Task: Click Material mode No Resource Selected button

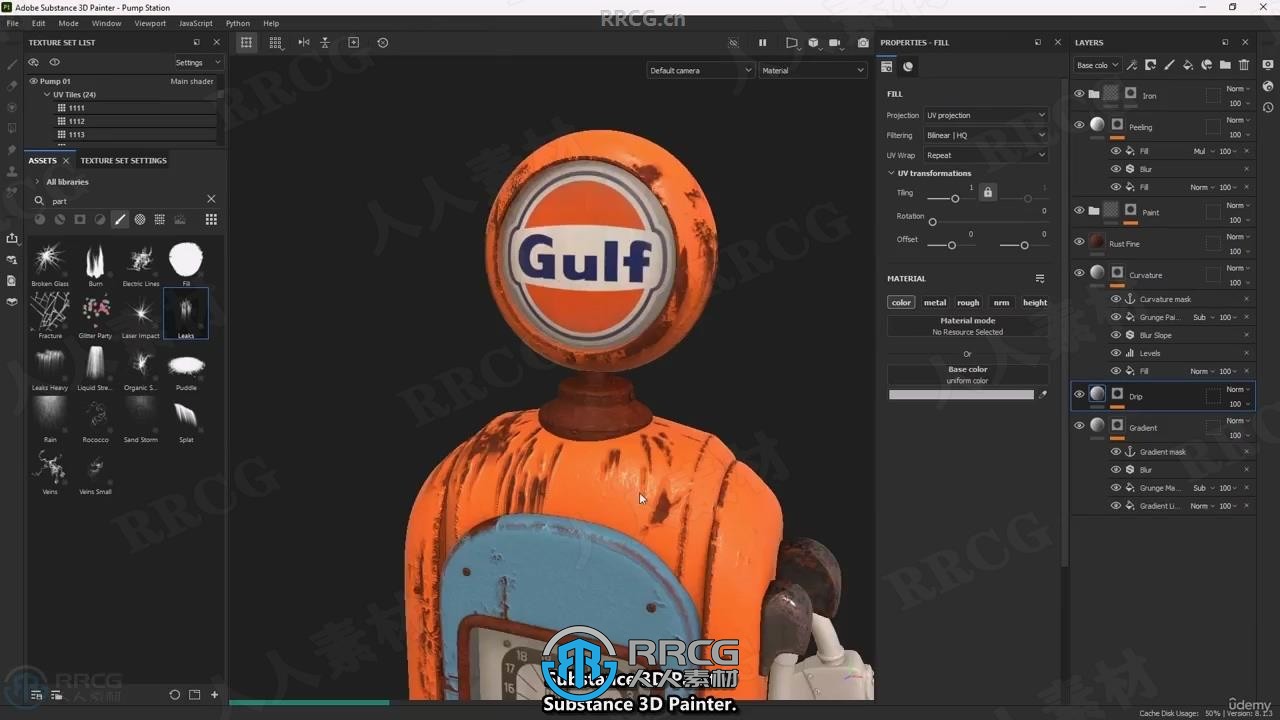Action: point(967,326)
